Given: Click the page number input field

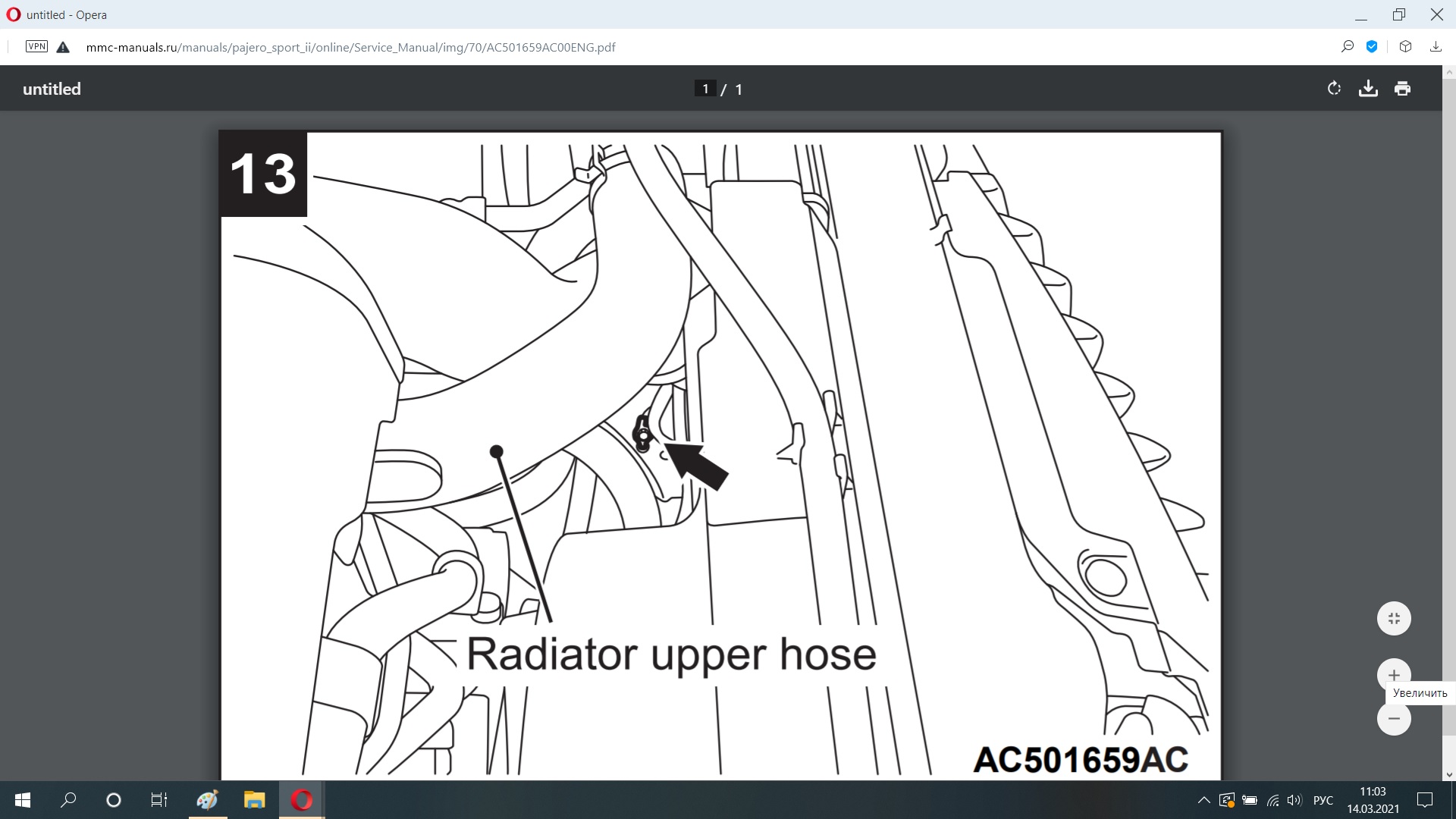Looking at the screenshot, I should [x=705, y=89].
